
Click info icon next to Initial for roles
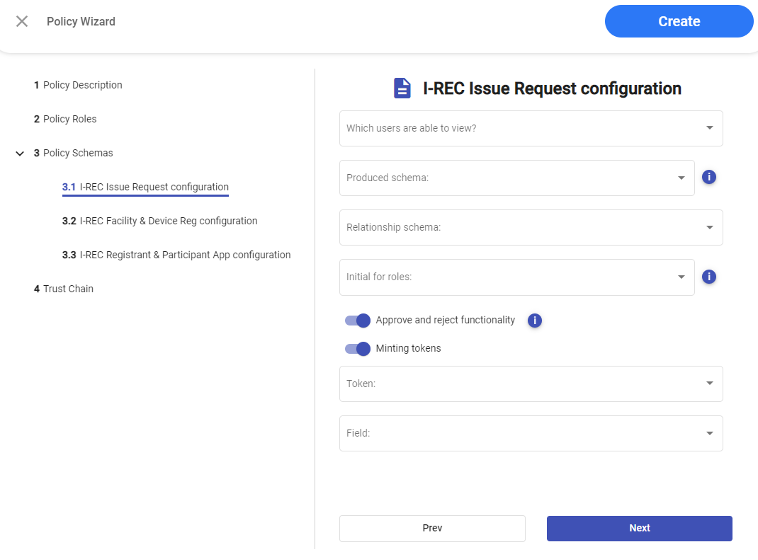[709, 277]
